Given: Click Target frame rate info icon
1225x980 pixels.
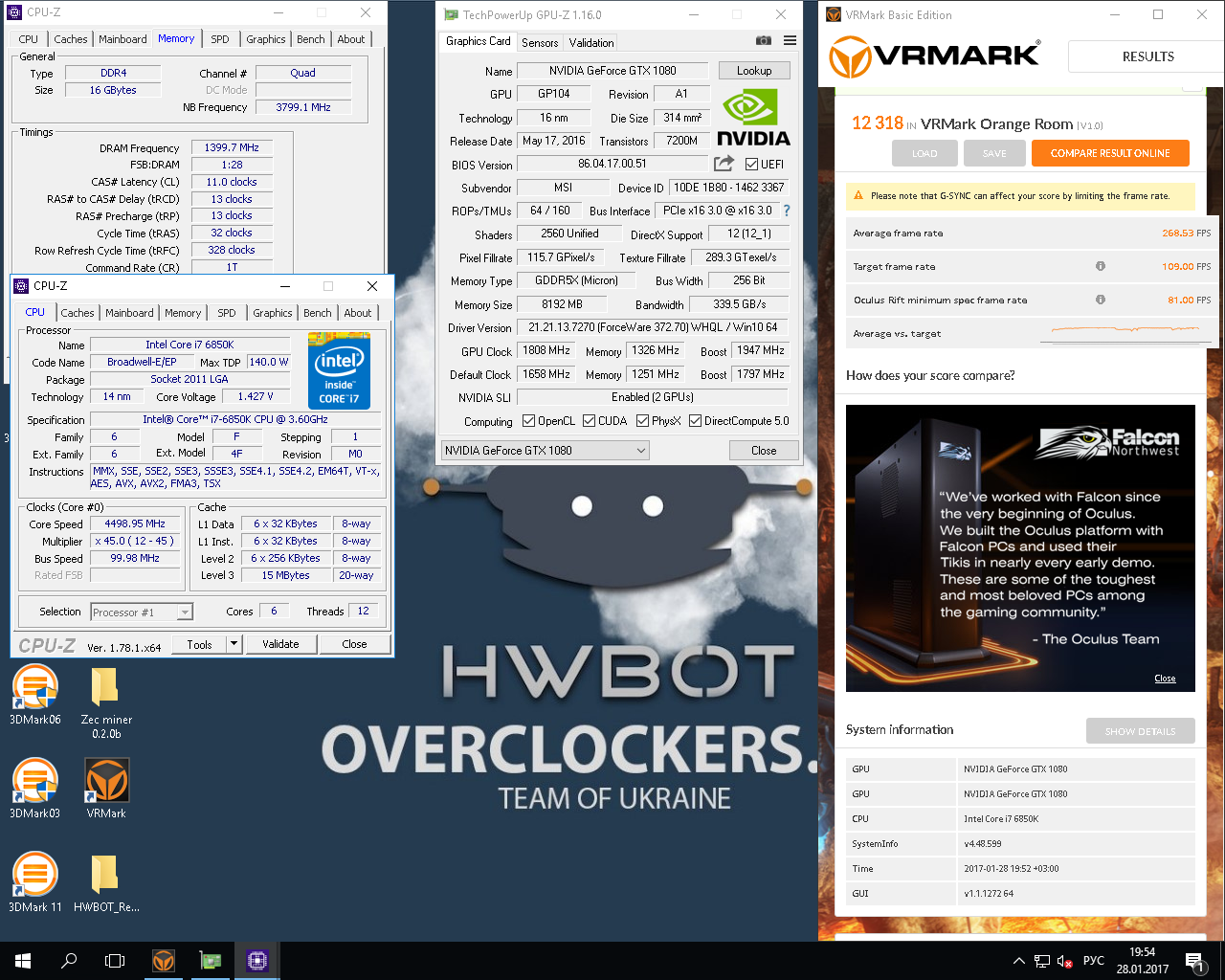Looking at the screenshot, I should tap(1101, 266).
